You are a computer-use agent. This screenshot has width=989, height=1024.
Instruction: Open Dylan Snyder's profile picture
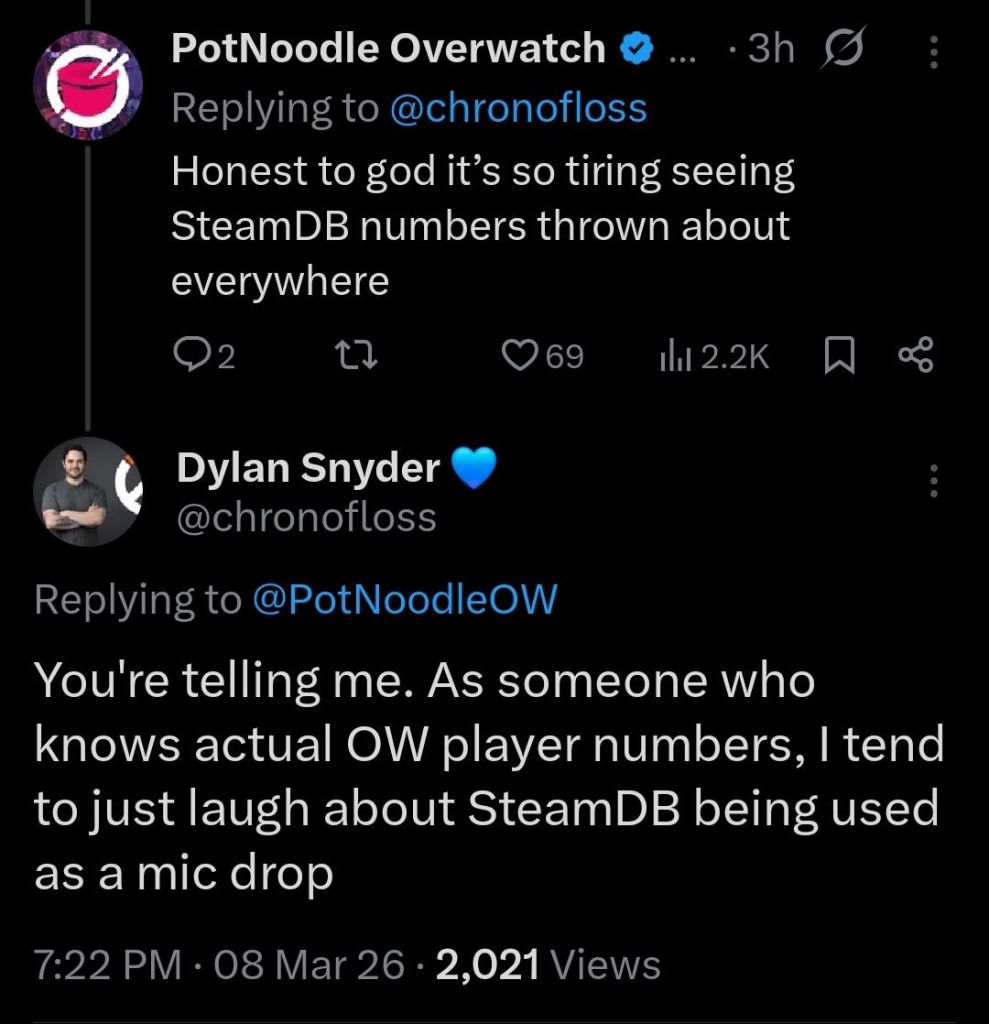point(88,491)
